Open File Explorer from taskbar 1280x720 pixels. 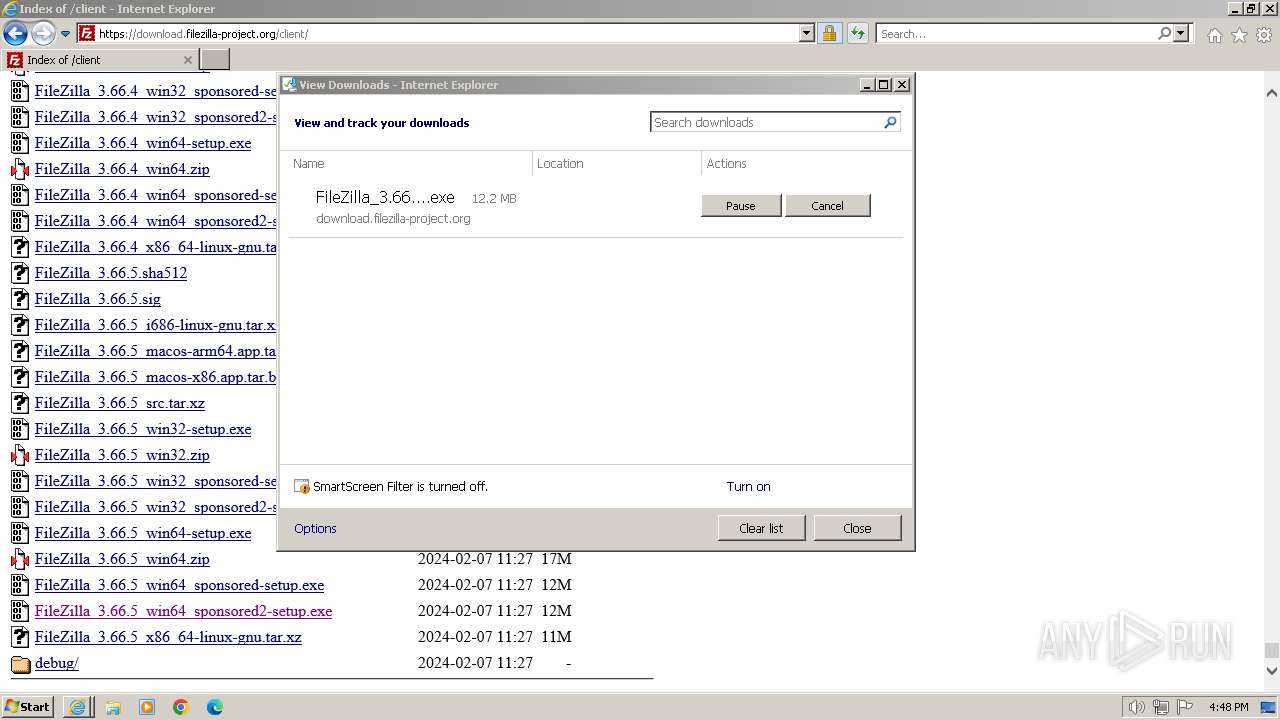pyautogui.click(x=113, y=707)
